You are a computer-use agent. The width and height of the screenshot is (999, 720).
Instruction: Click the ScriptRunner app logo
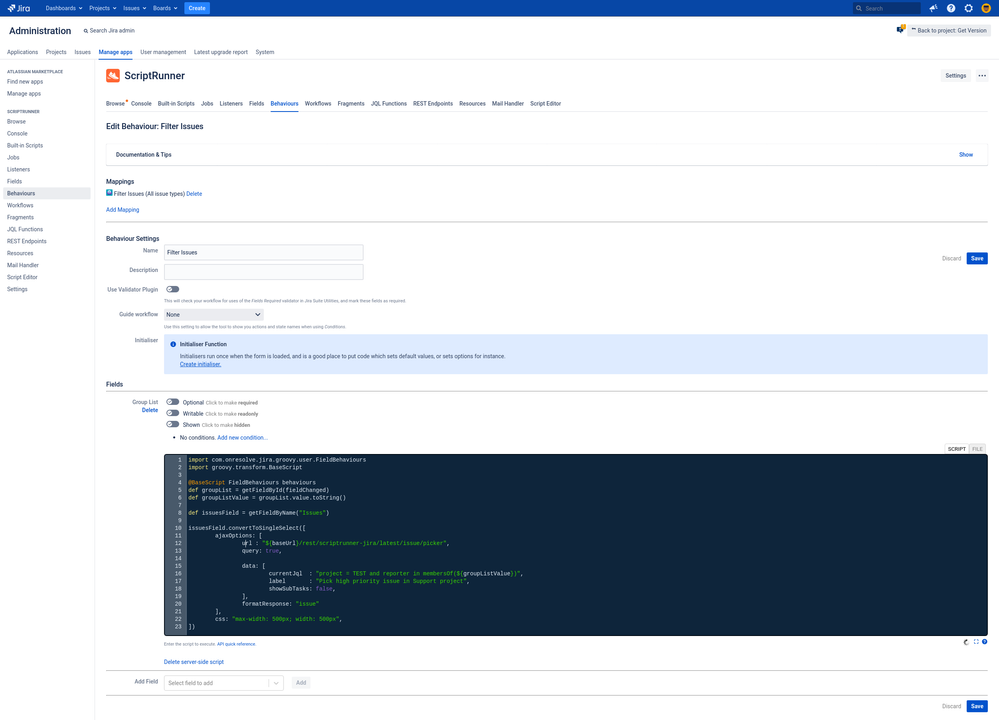click(113, 75)
